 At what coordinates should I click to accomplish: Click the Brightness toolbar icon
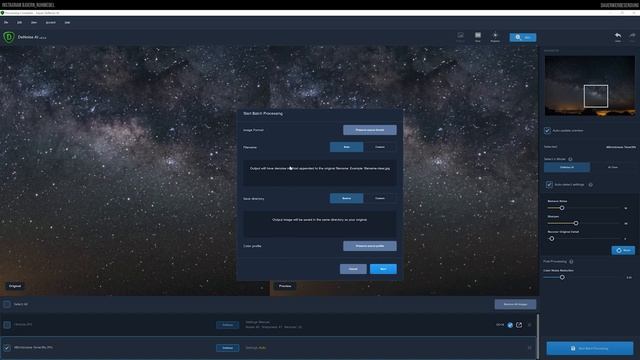pyautogui.click(x=495, y=37)
